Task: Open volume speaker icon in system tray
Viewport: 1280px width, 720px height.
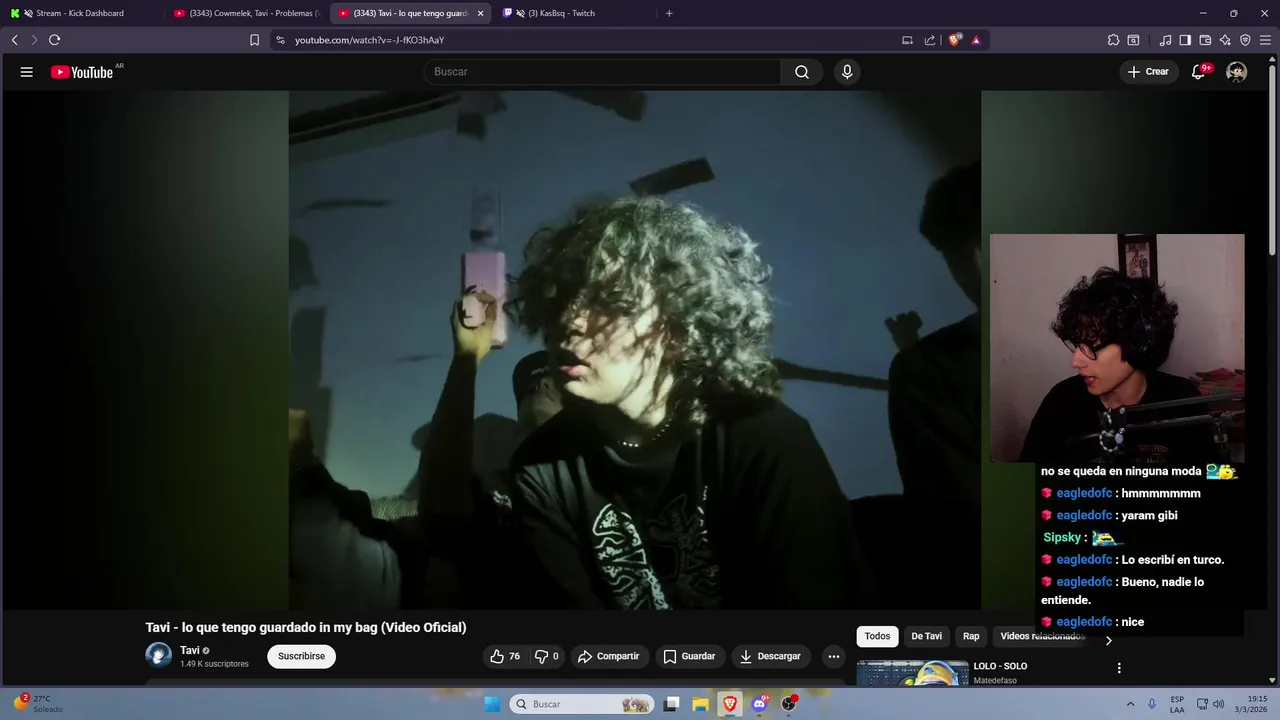Action: (1218, 704)
